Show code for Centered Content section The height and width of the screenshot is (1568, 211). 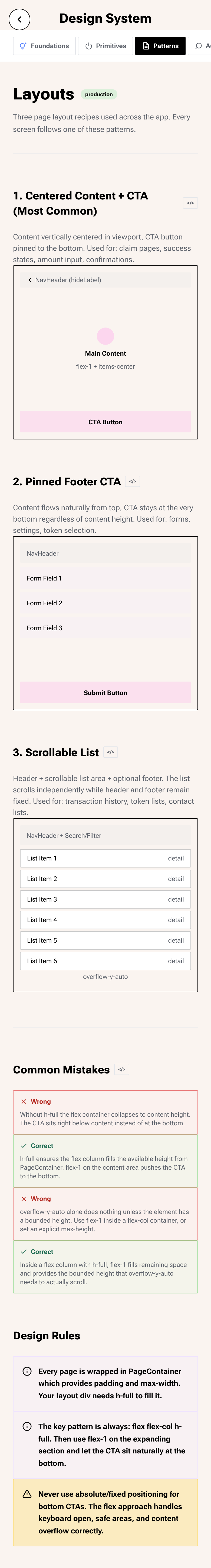[x=190, y=203]
